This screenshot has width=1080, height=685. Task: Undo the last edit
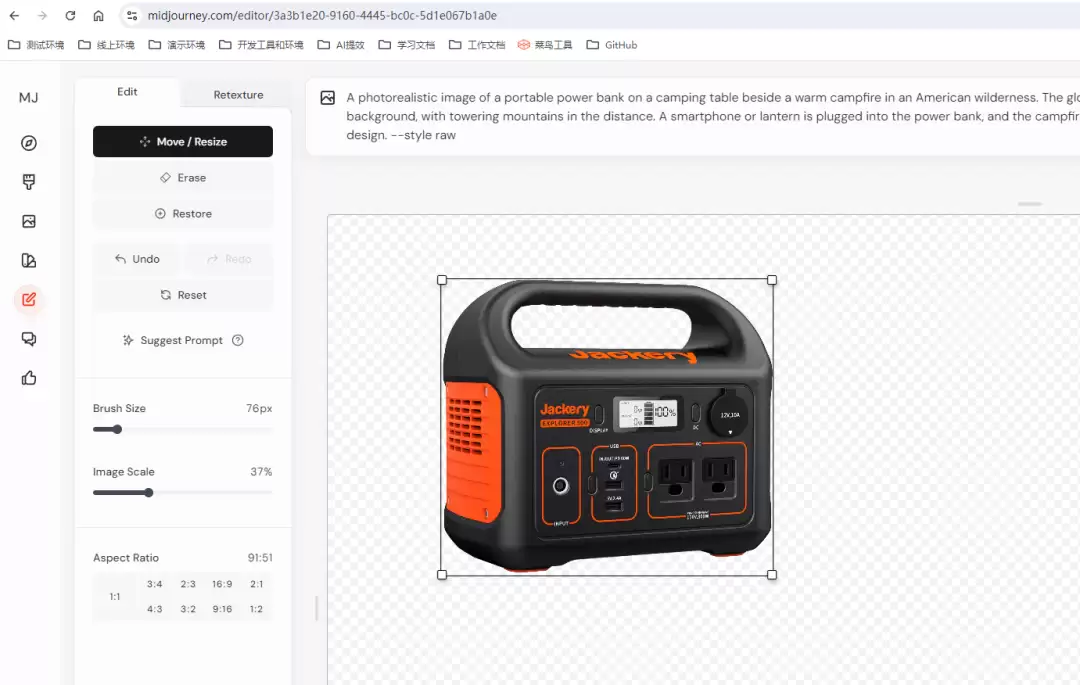(x=137, y=259)
